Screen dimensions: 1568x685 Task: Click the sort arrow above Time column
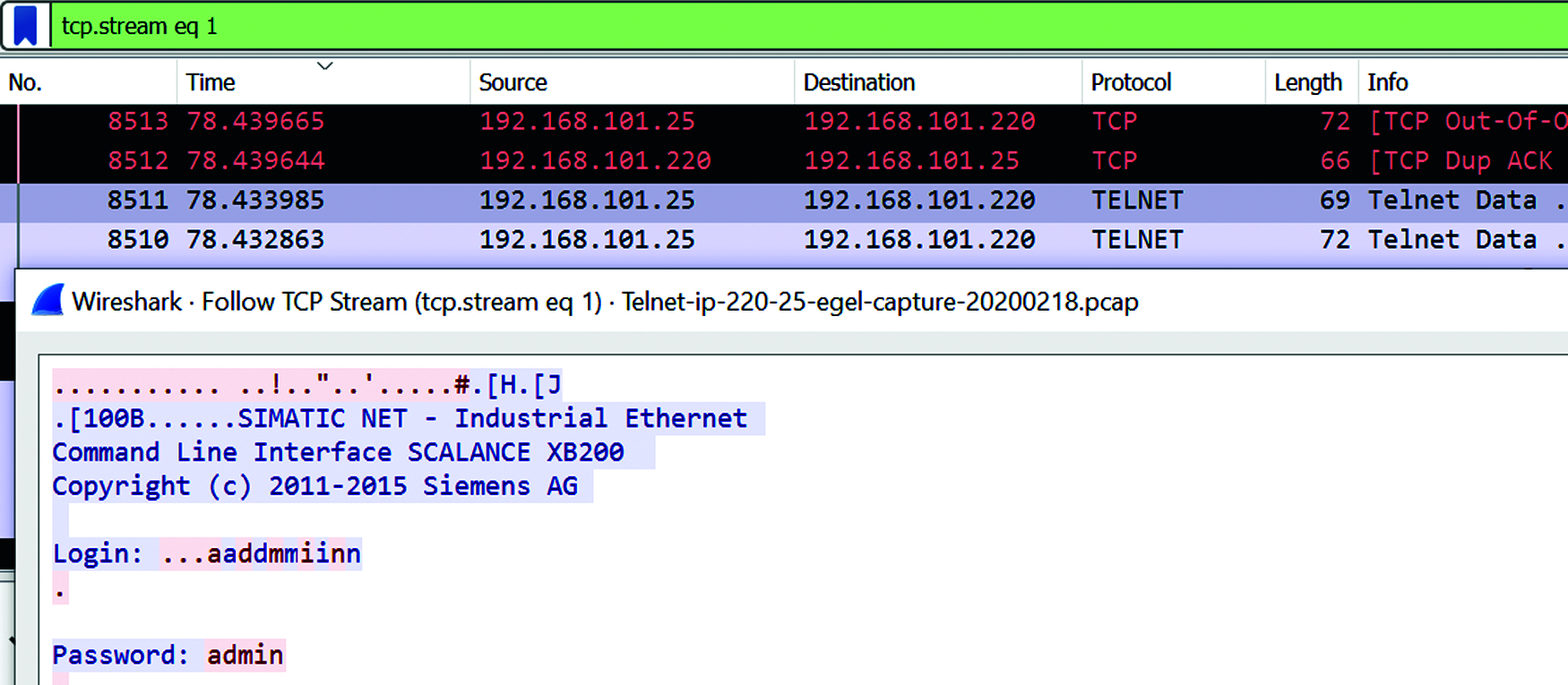[325, 66]
